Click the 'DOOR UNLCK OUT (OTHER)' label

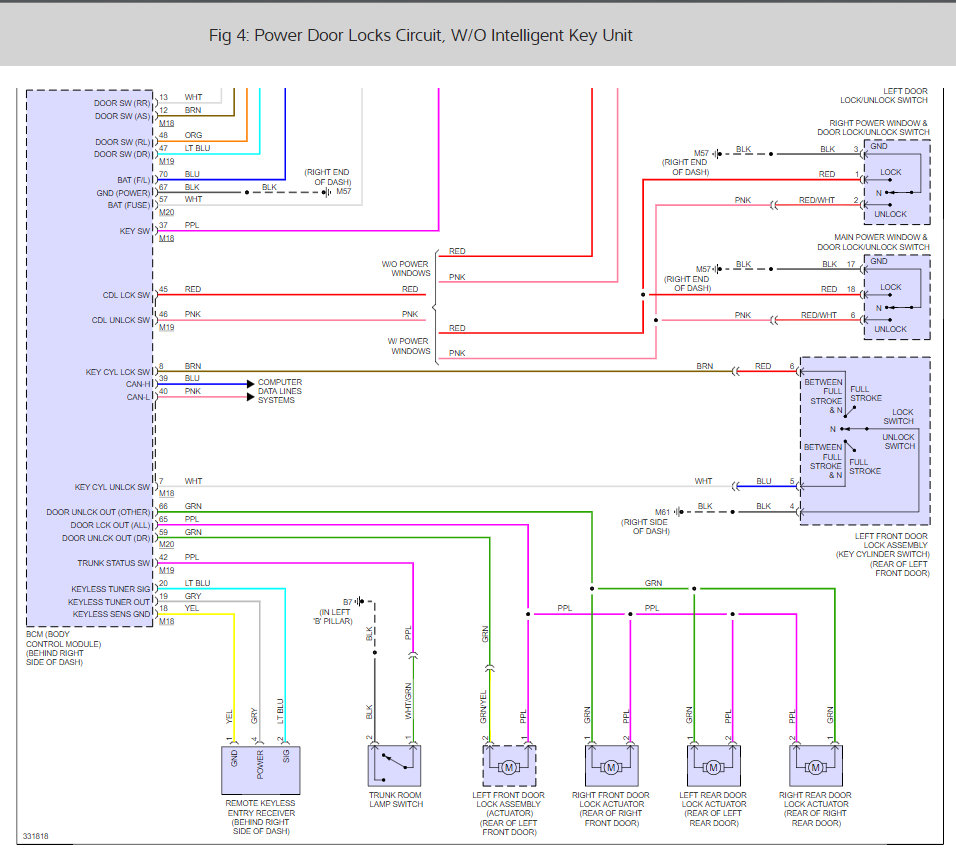pos(98,512)
